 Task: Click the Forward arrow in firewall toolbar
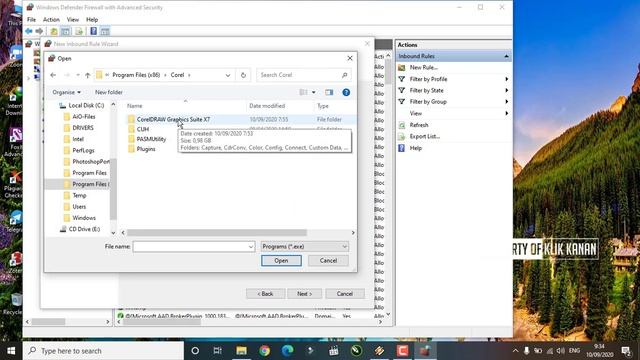pos(39,31)
